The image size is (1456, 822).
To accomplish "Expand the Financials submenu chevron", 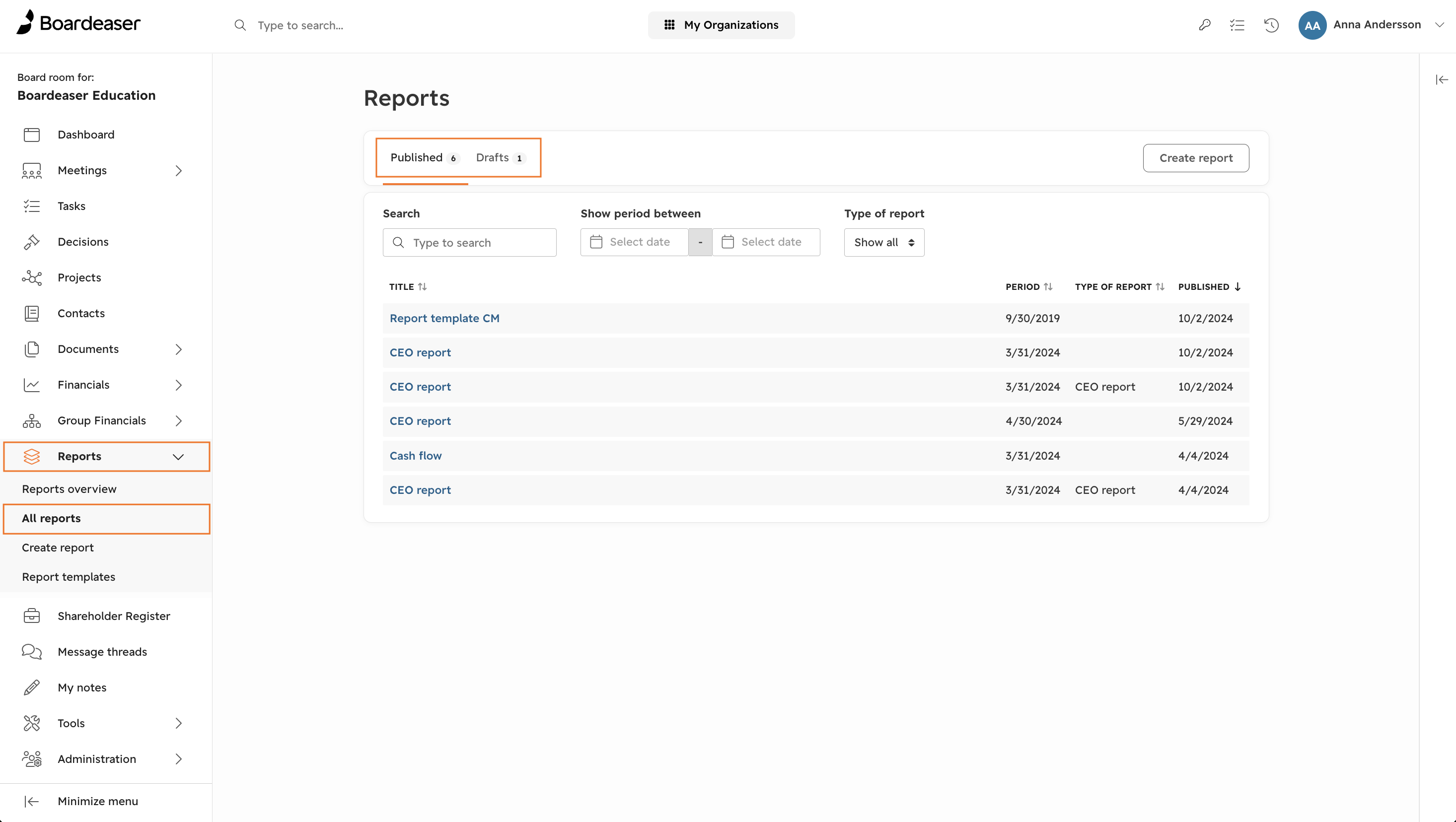I will pos(179,385).
